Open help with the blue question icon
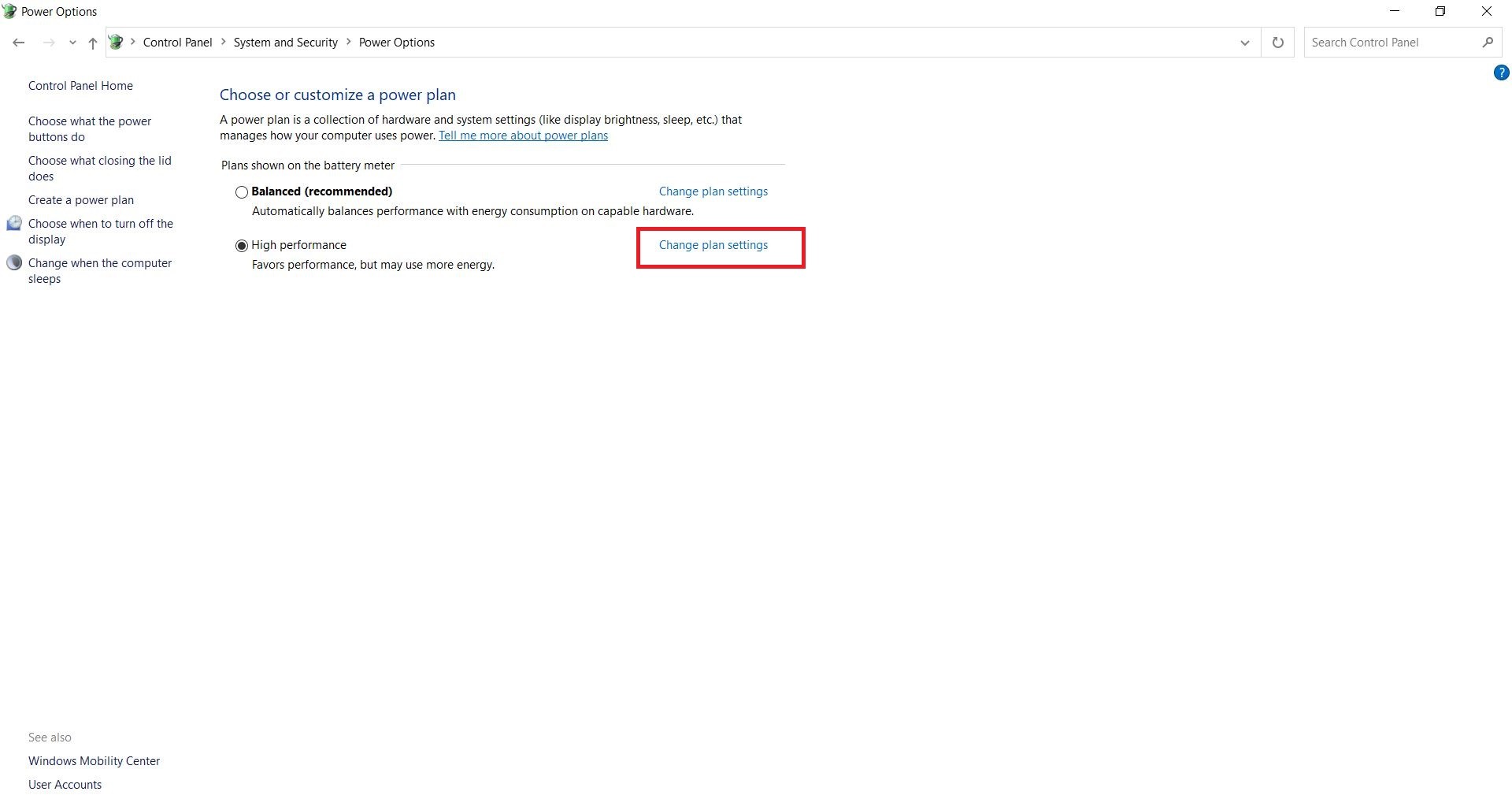The width and height of the screenshot is (1512, 810). click(x=1501, y=72)
